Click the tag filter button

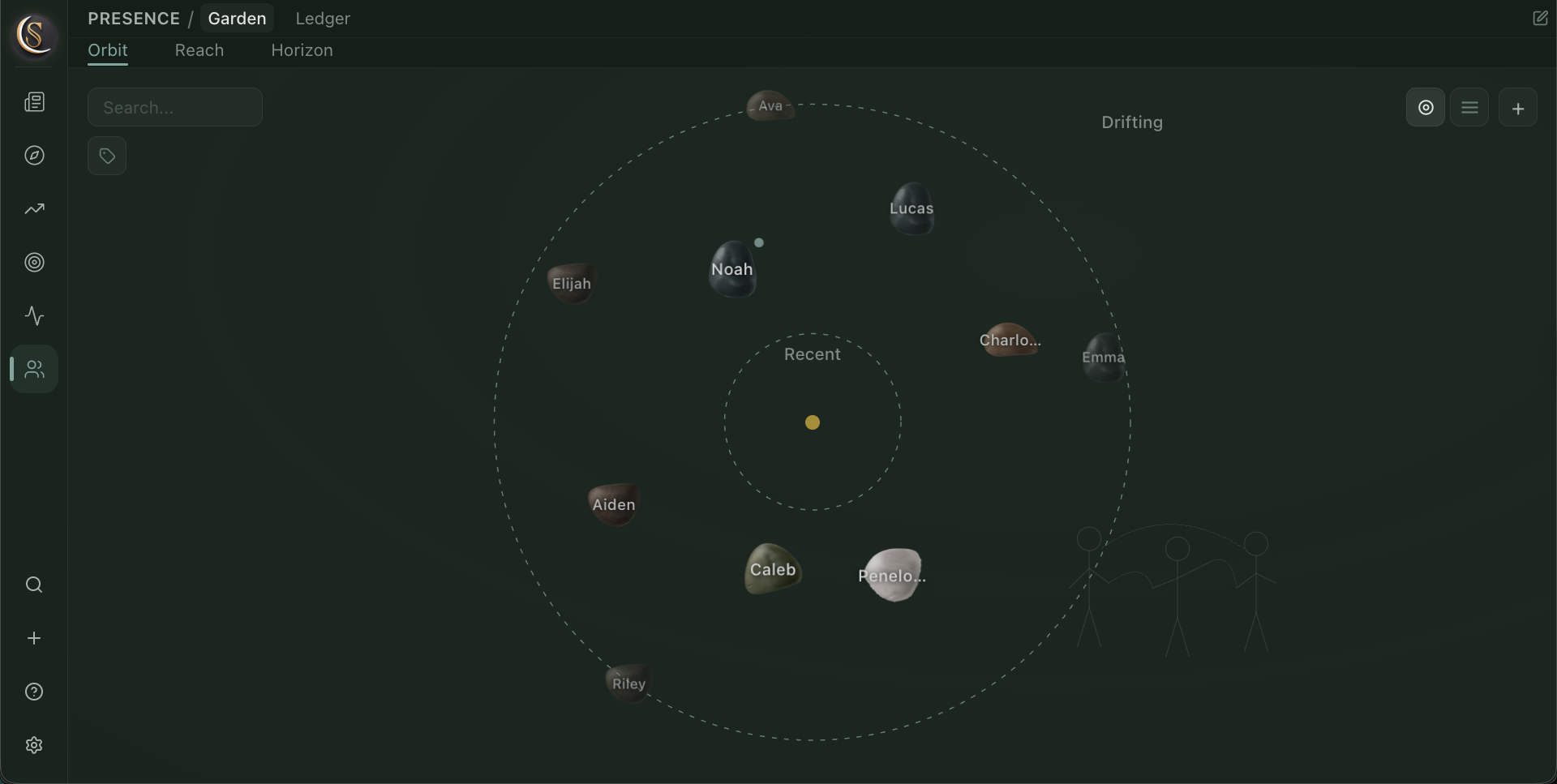pos(107,156)
